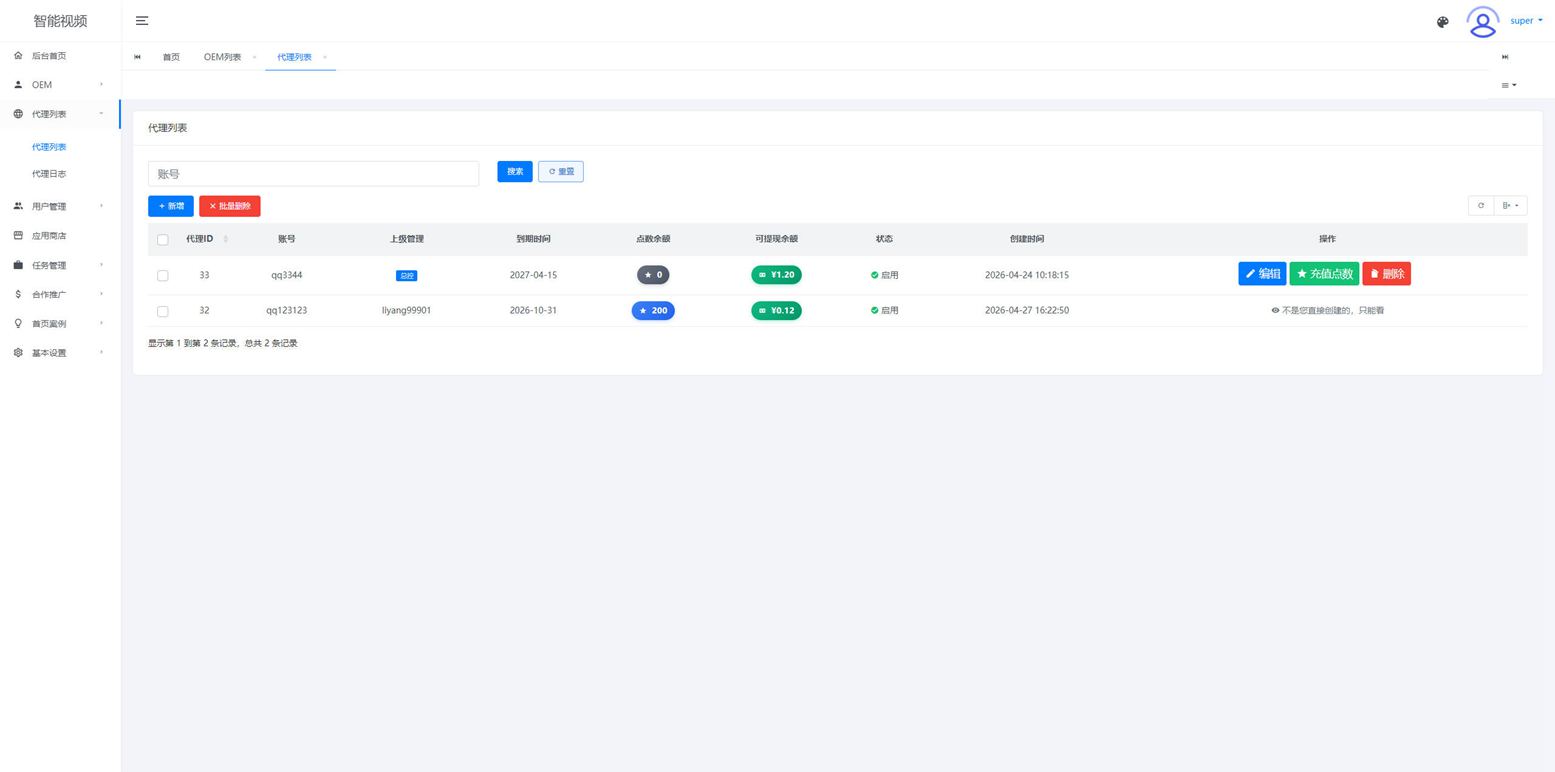Click the 智能视频 logo title
Viewport: 1555px width, 772px height.
point(60,21)
